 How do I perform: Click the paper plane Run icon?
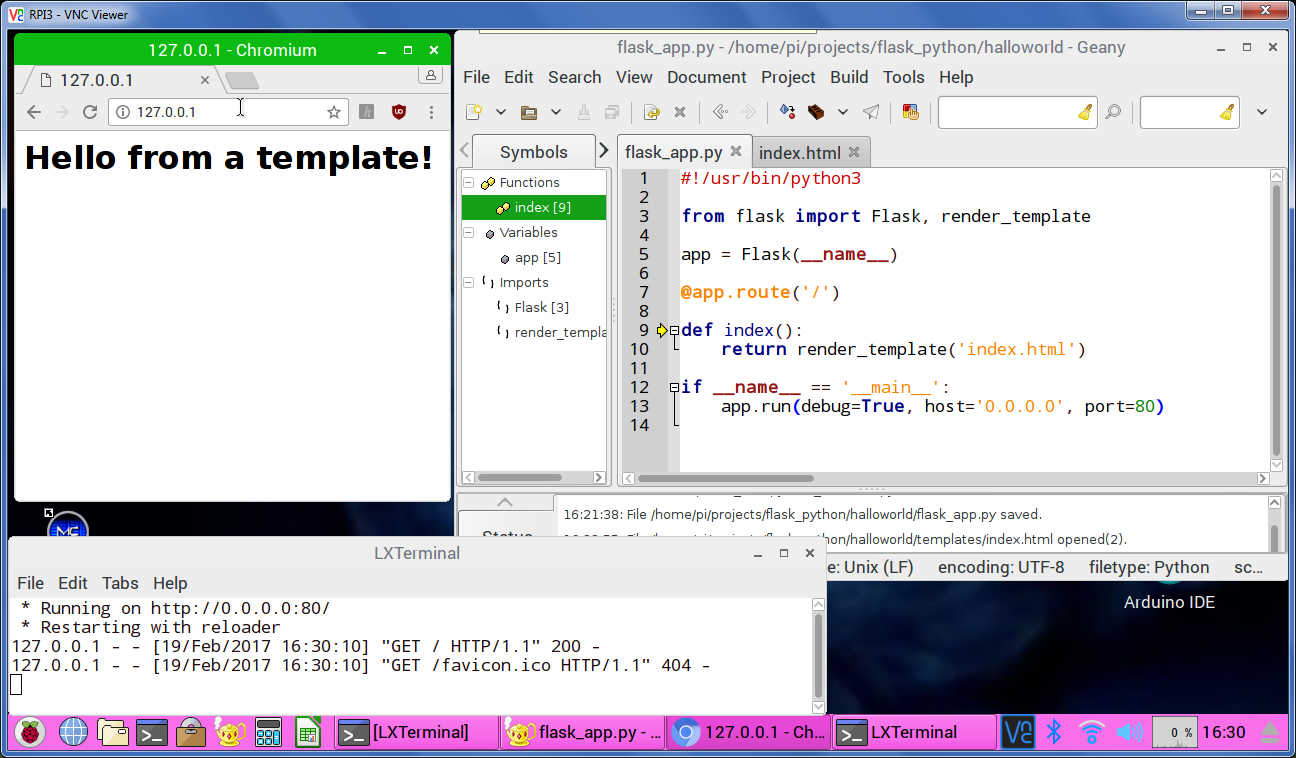(x=871, y=112)
